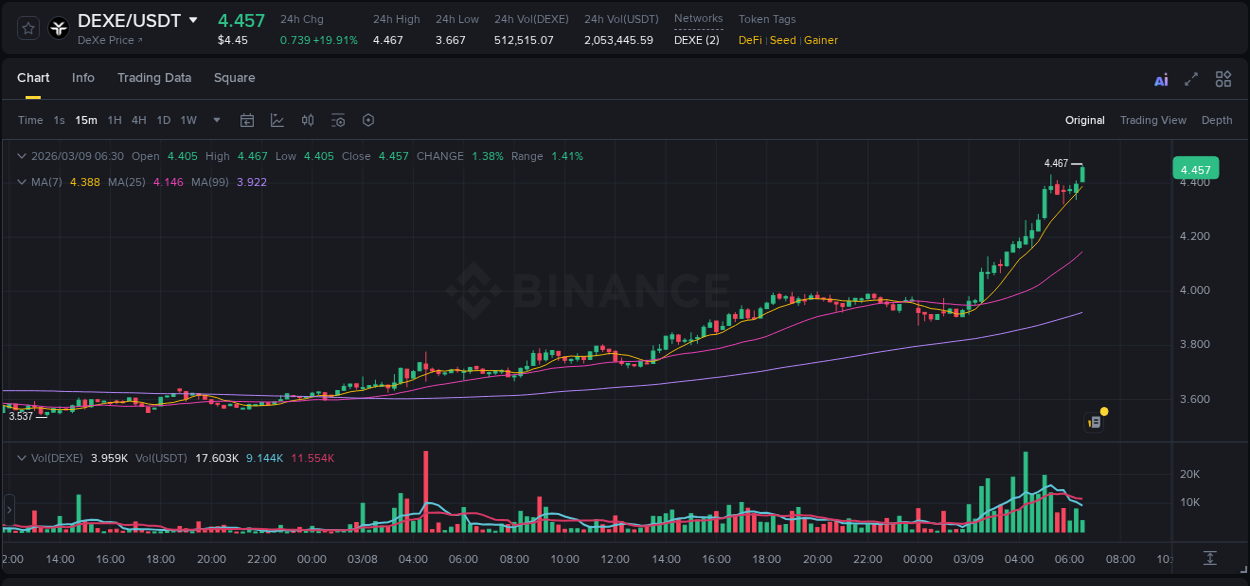Open the widgets layout icon

pos(1223,79)
